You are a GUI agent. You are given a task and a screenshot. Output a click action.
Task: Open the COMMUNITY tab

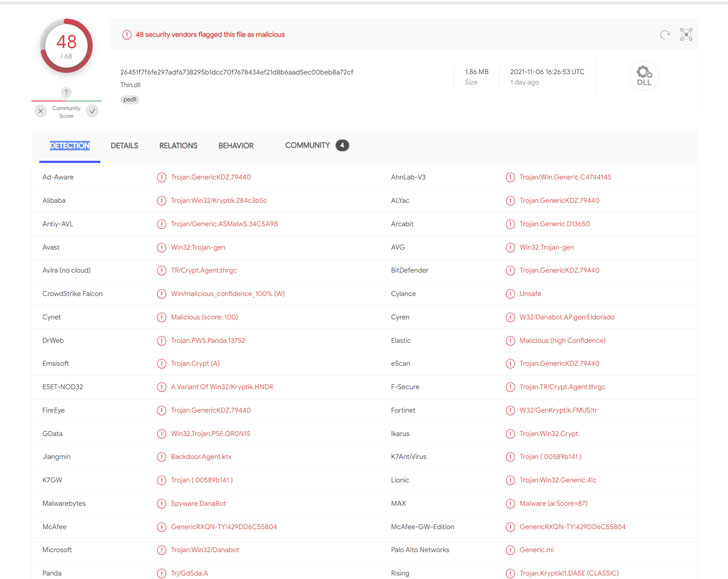pos(307,145)
